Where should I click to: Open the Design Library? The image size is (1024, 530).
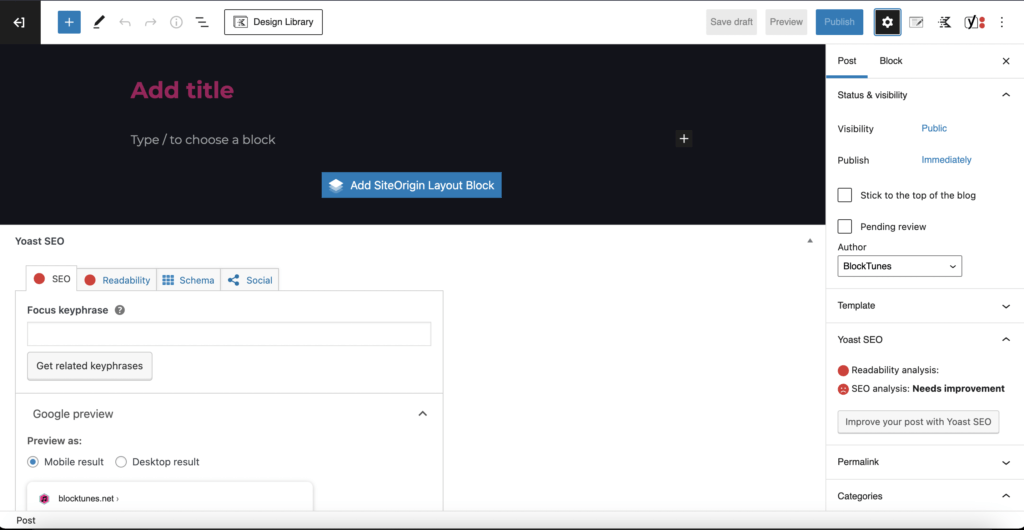click(273, 22)
